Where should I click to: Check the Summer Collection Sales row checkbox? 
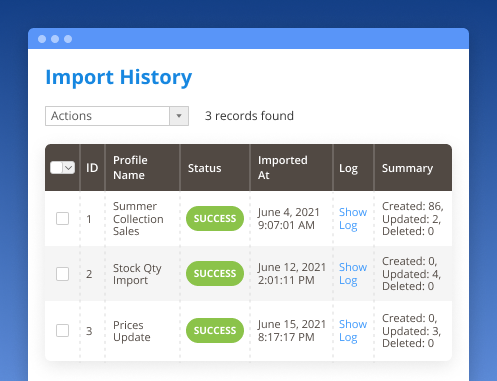(x=62, y=219)
